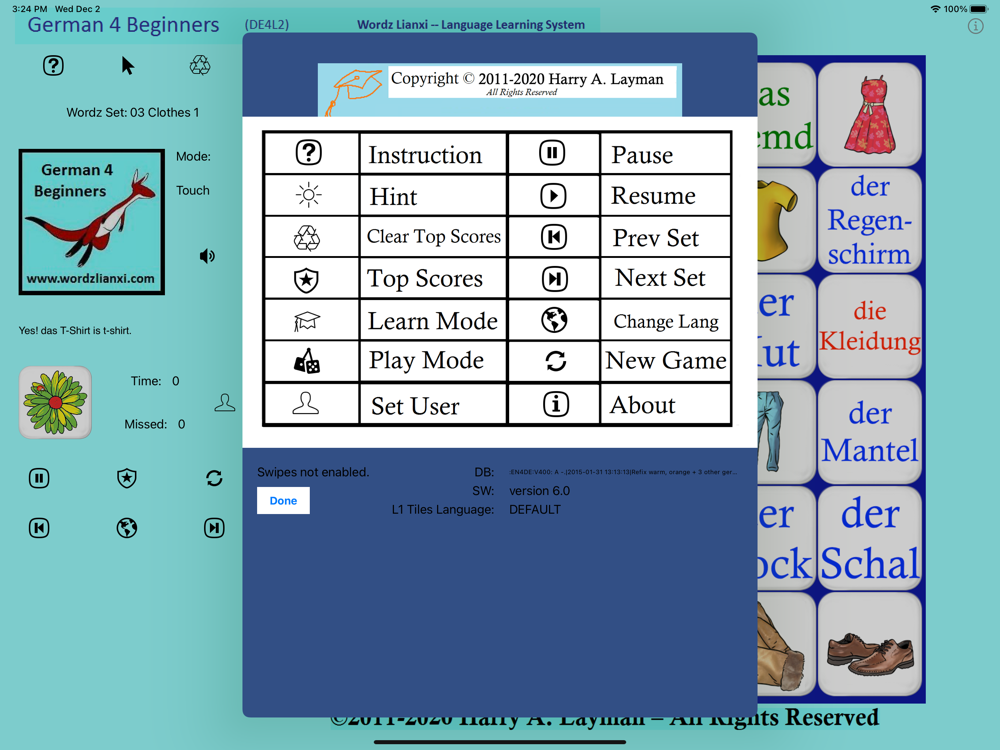Click the battery indicator in status bar
The width and height of the screenshot is (1000, 750).
coord(979,9)
